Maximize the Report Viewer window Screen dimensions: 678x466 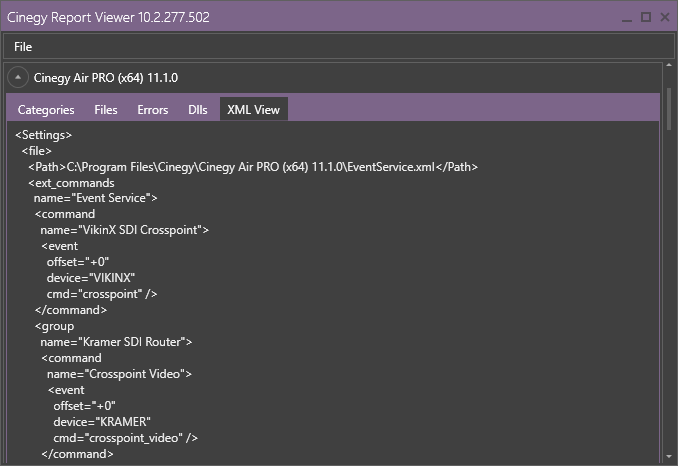(646, 17)
